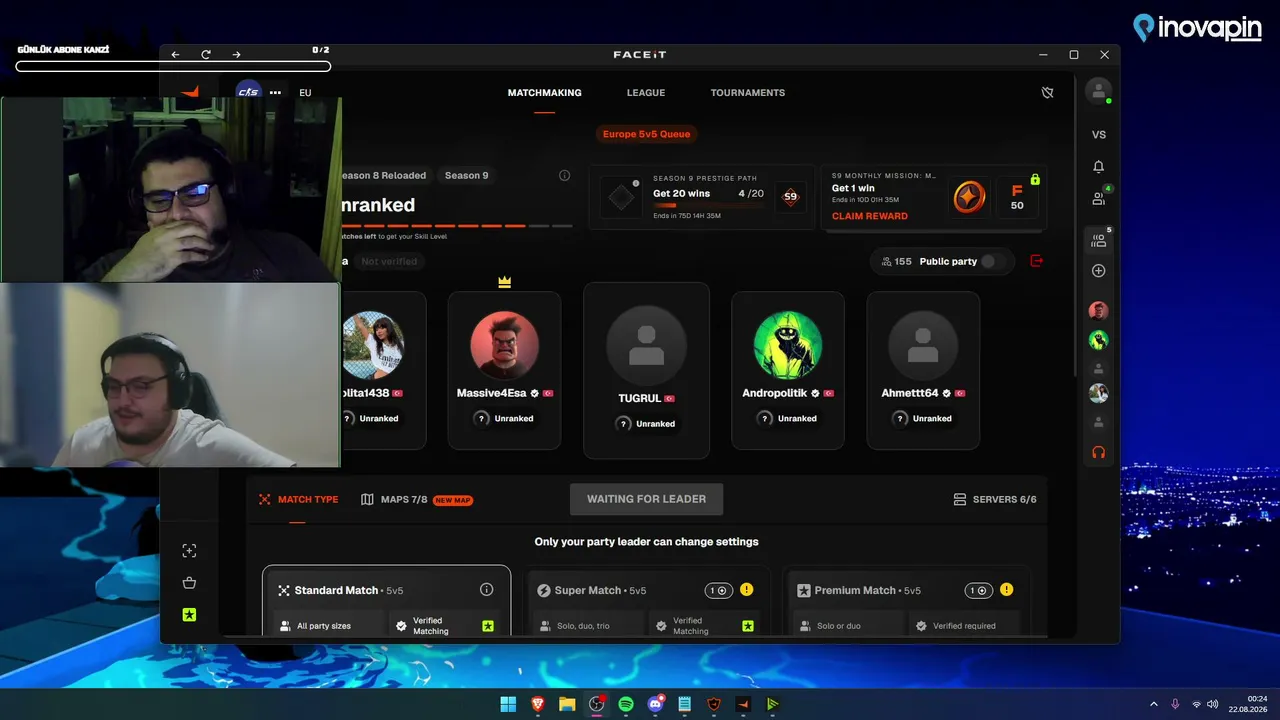Open Massive4Esa's player card
1280x720 pixels.
(504, 371)
